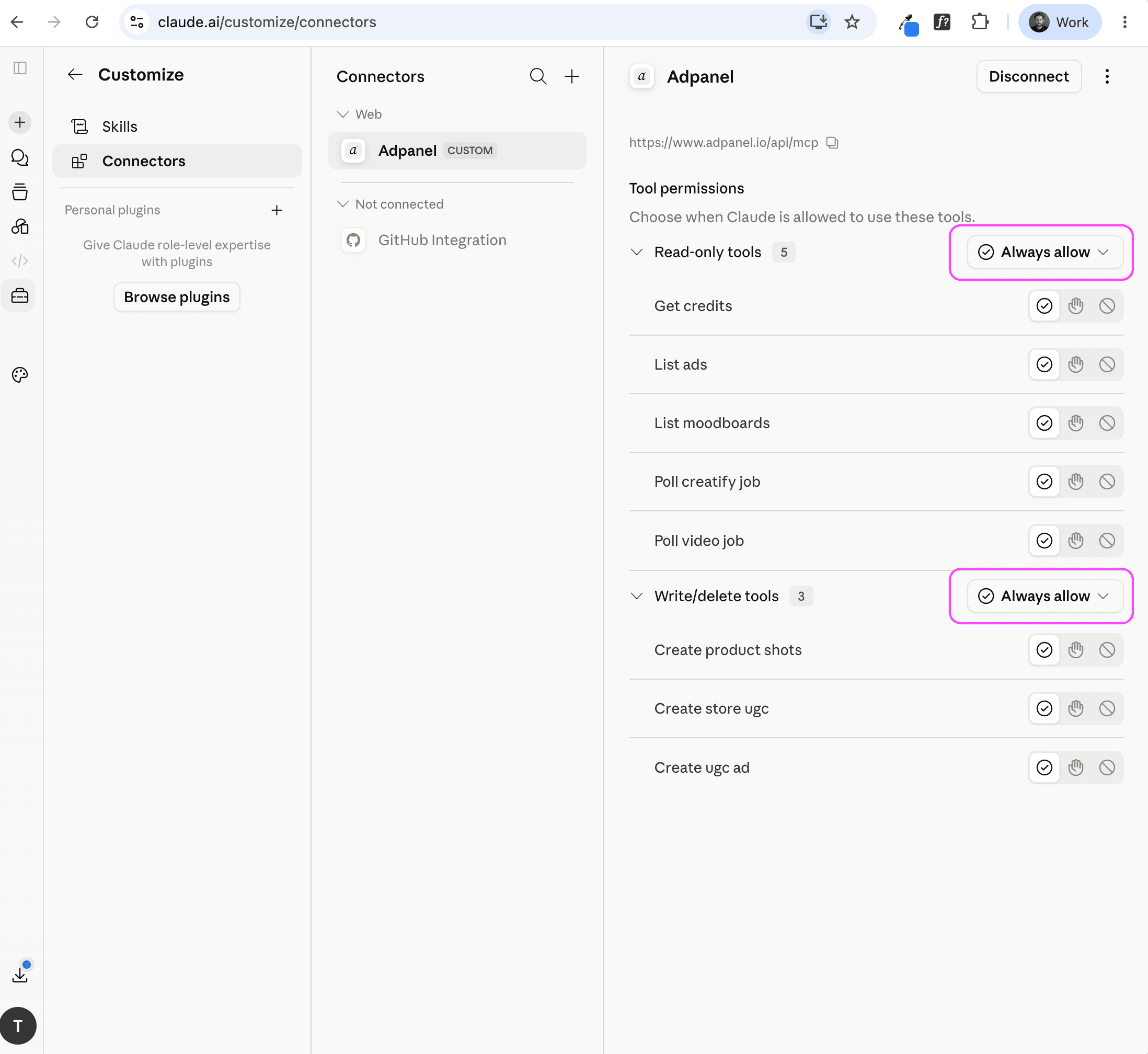The height and width of the screenshot is (1054, 1148).
Task: Block the Create ugc ad tool
Action: click(x=1107, y=767)
